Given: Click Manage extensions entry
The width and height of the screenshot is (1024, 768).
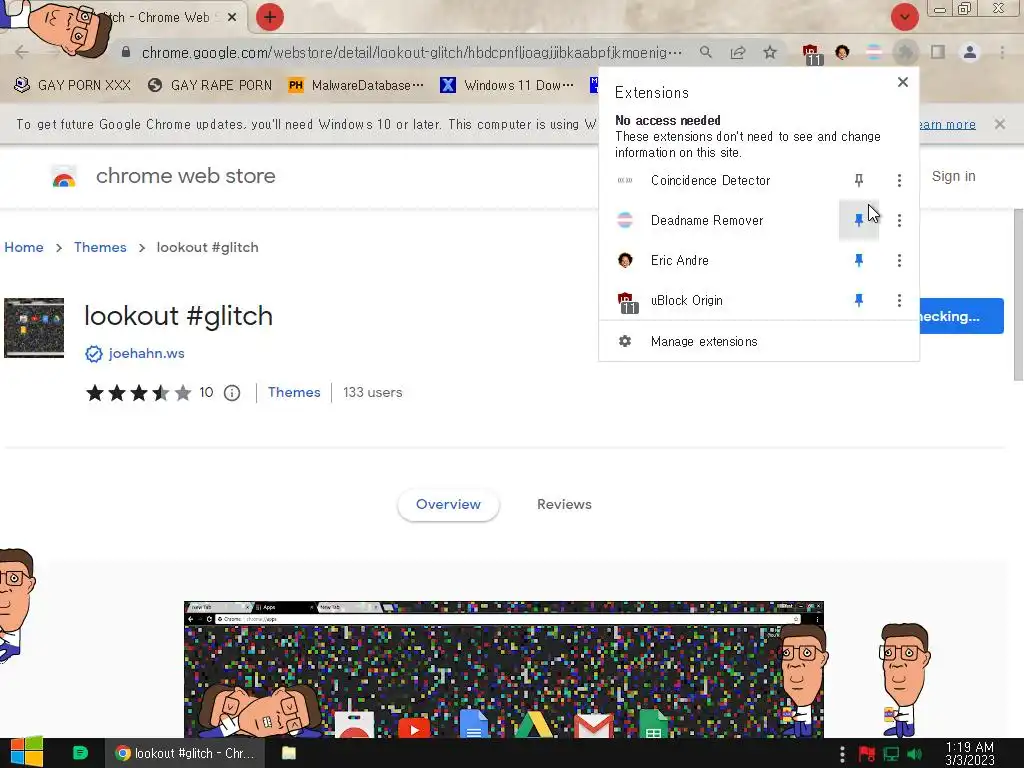Looking at the screenshot, I should [759, 342].
